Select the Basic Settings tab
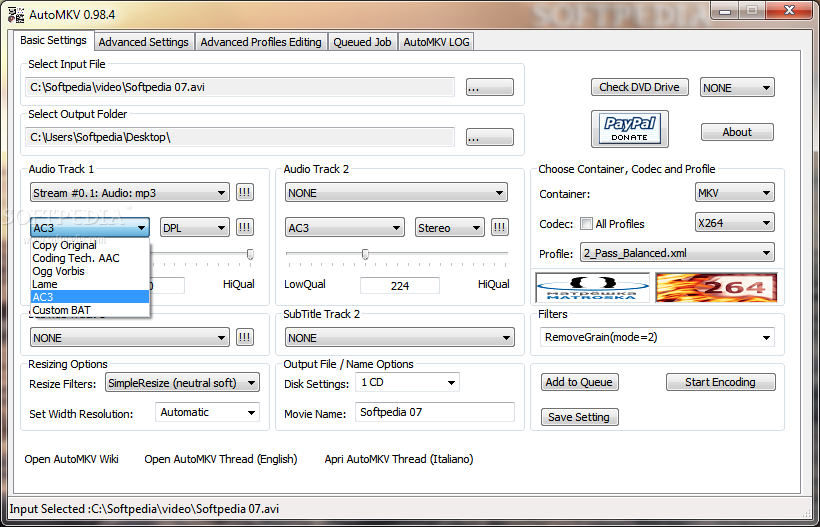Screen dimensions: 820x527 click(53, 40)
